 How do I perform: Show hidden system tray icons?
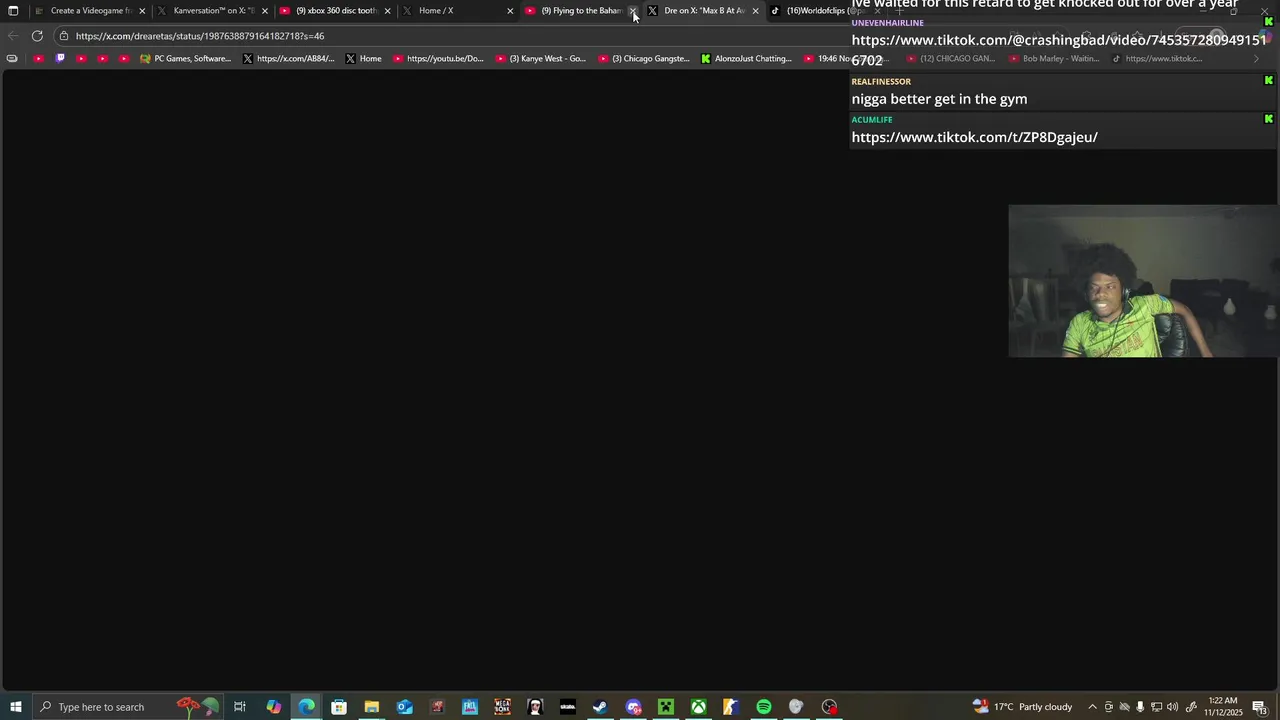click(1092, 707)
